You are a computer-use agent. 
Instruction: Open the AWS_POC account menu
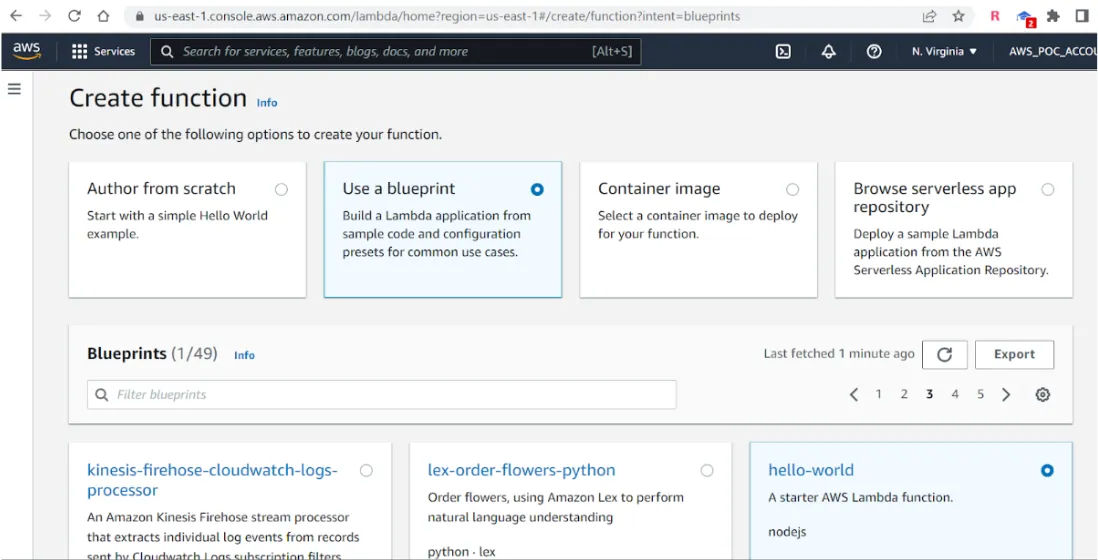1052,51
